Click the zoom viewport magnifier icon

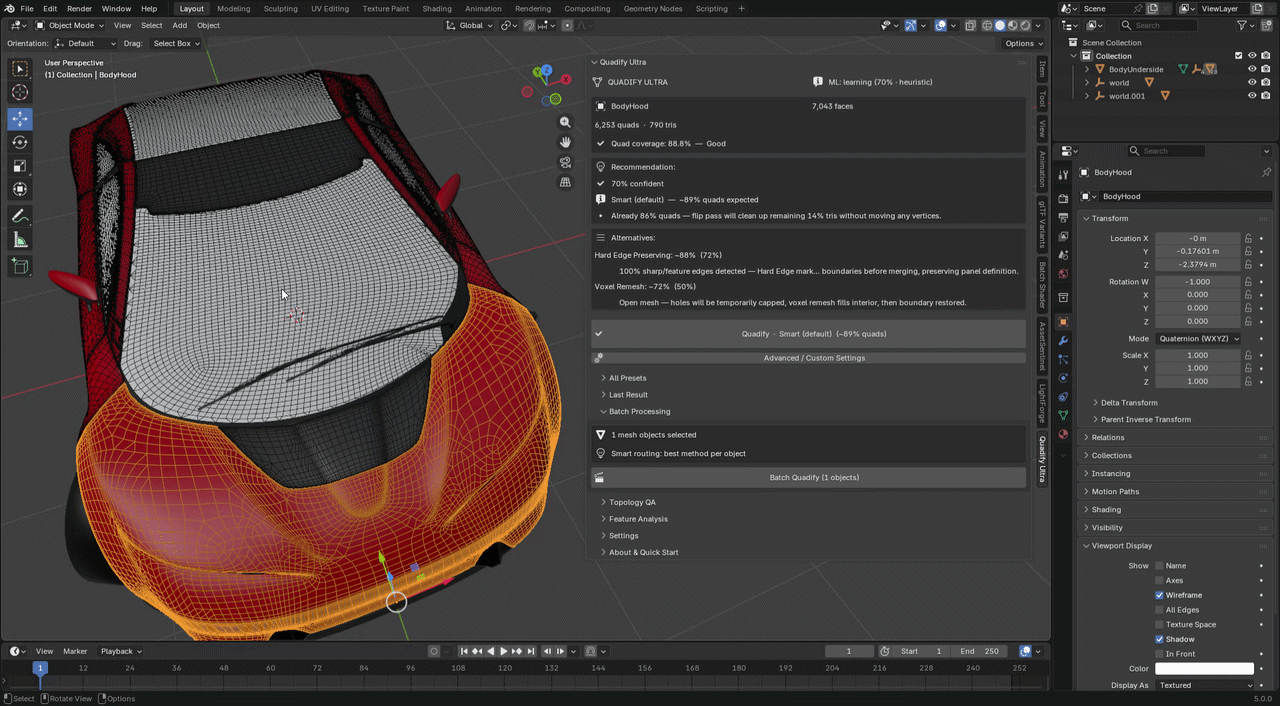pyautogui.click(x=565, y=122)
